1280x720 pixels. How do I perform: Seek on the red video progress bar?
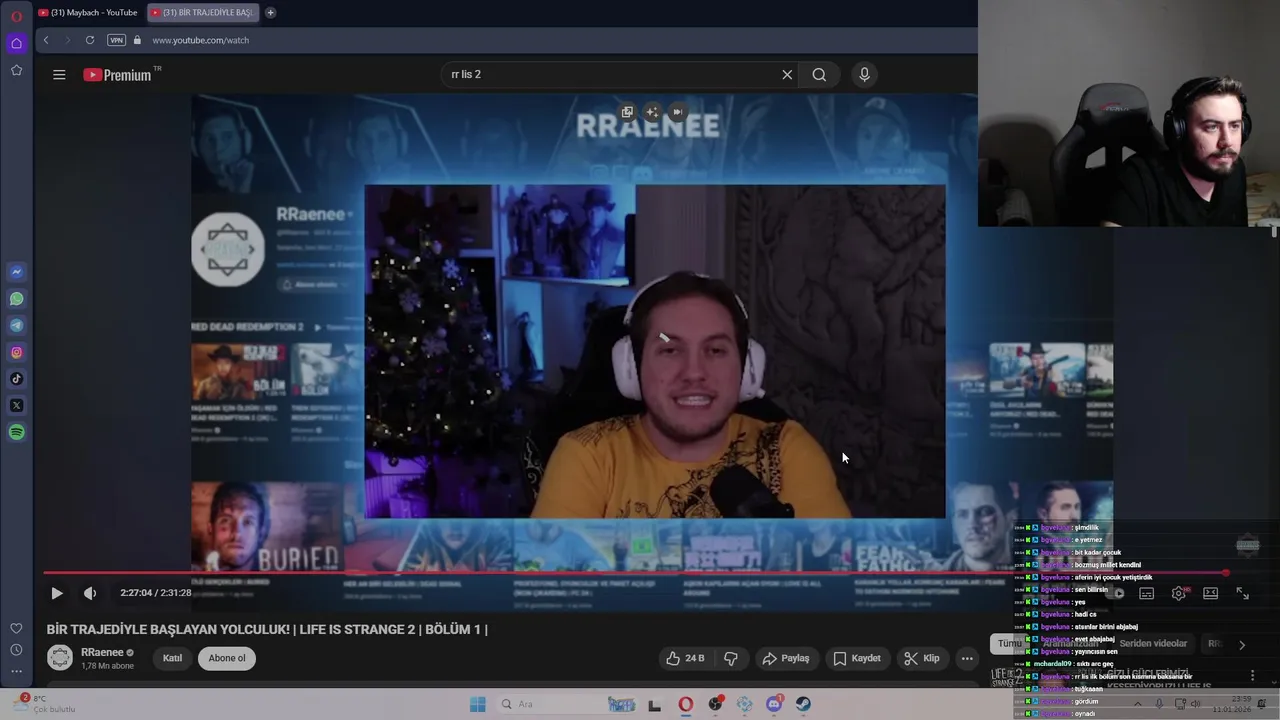pyautogui.click(x=635, y=573)
